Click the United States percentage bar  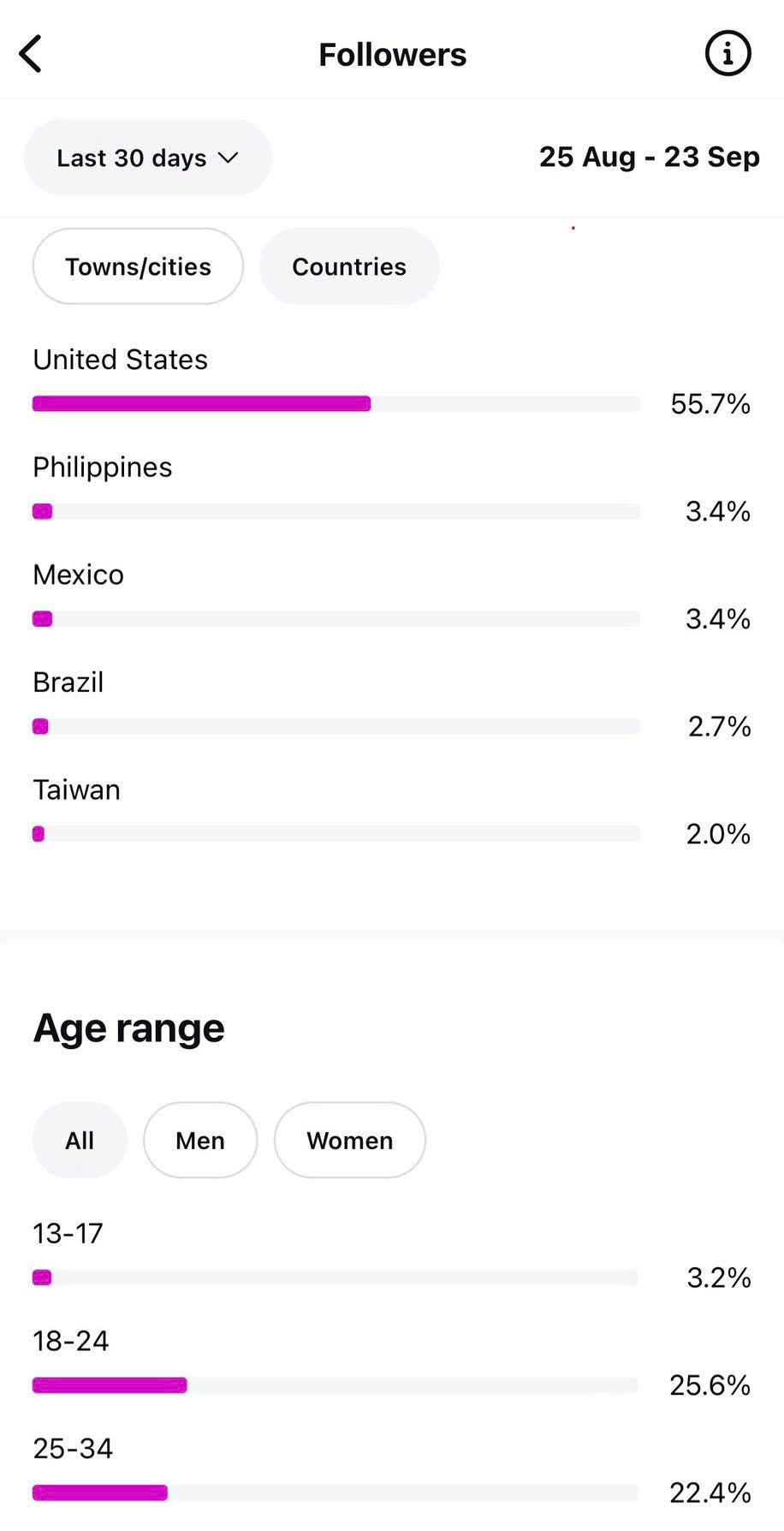(x=336, y=403)
